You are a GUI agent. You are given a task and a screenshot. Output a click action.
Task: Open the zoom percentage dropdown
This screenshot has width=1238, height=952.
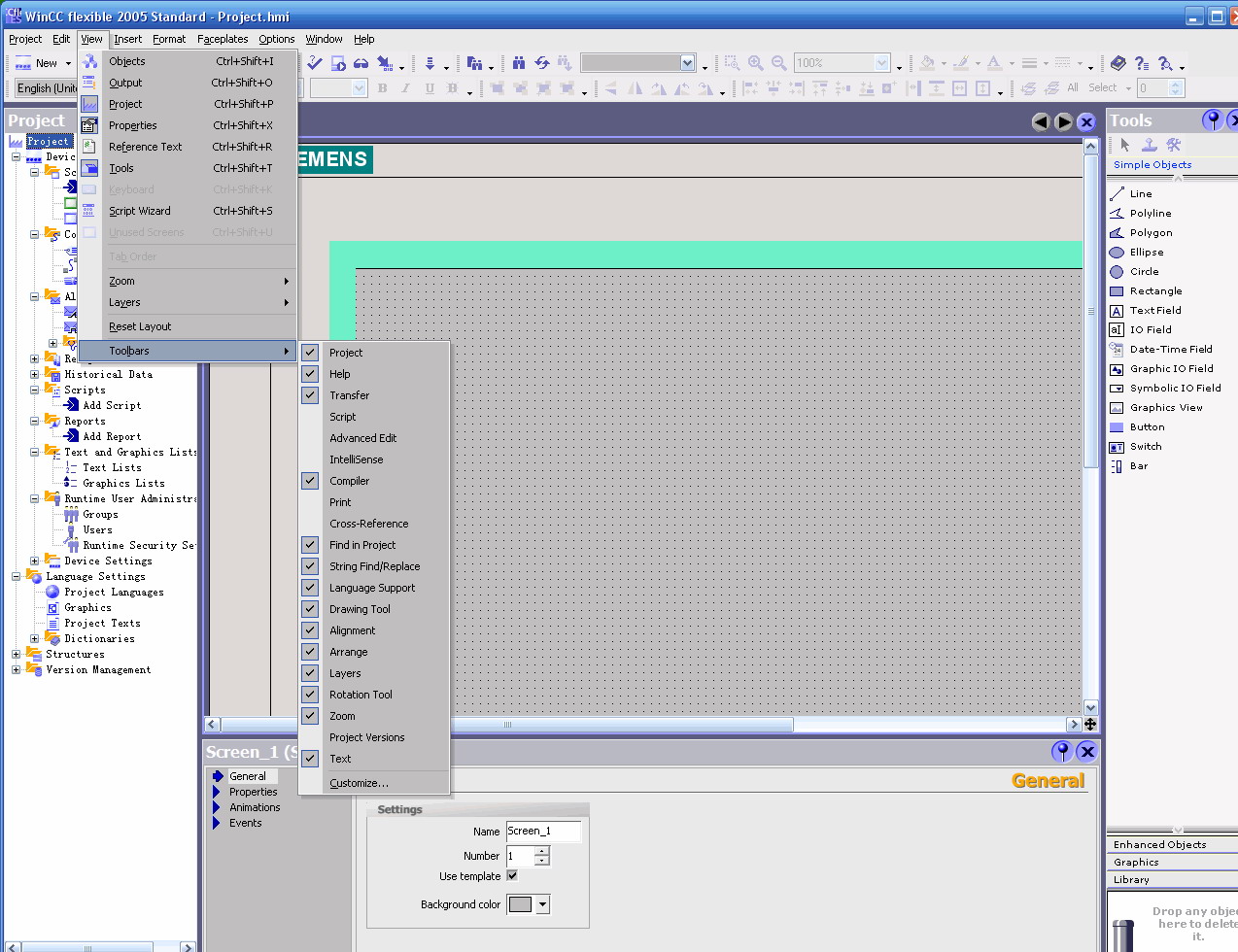pyautogui.click(x=881, y=63)
